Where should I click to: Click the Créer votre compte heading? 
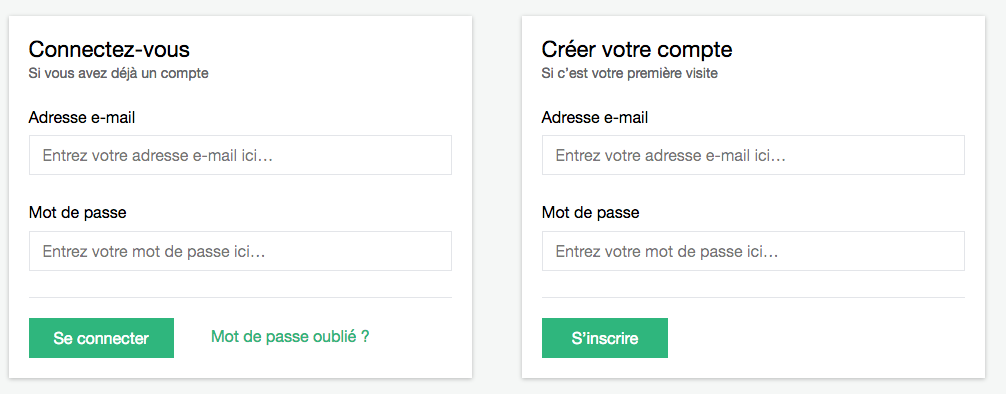coord(637,49)
